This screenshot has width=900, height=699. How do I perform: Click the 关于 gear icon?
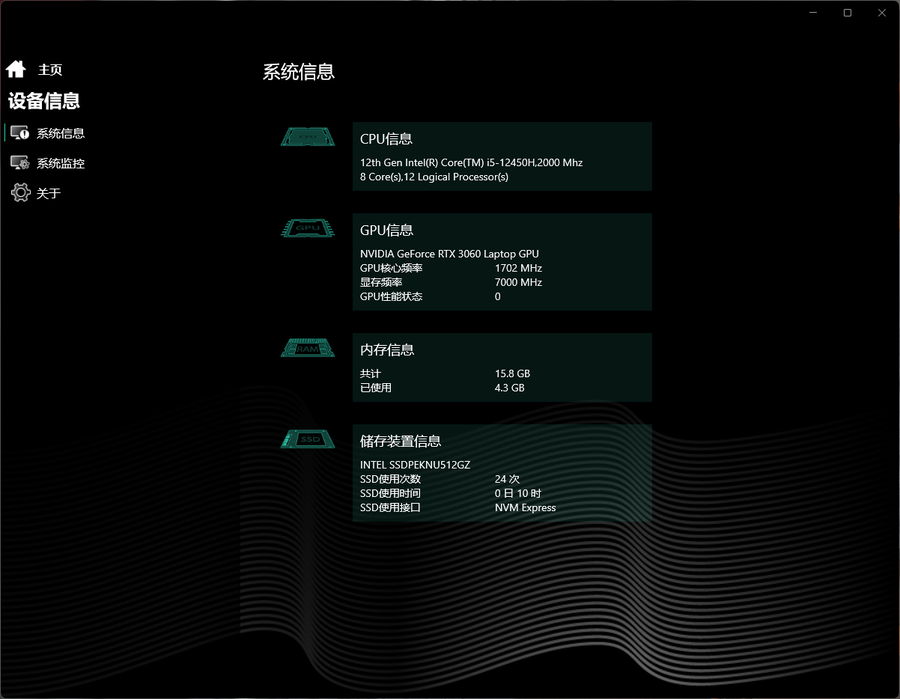(20, 193)
